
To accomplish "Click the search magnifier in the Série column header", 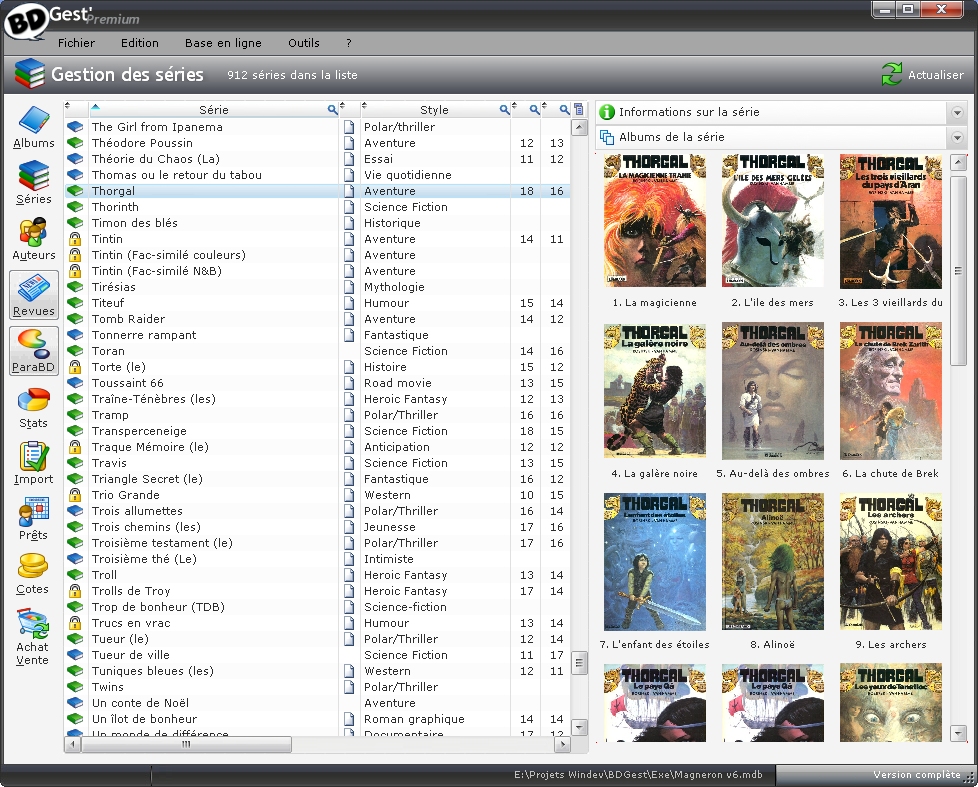I will tap(332, 110).
